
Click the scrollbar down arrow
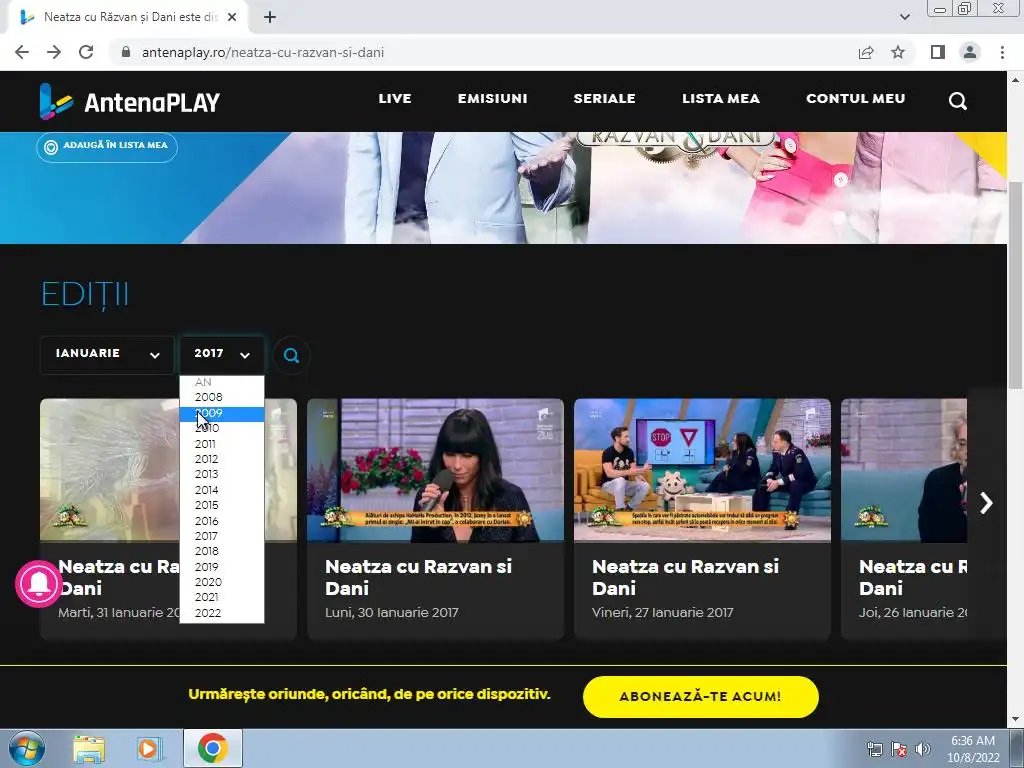[x=1016, y=719]
